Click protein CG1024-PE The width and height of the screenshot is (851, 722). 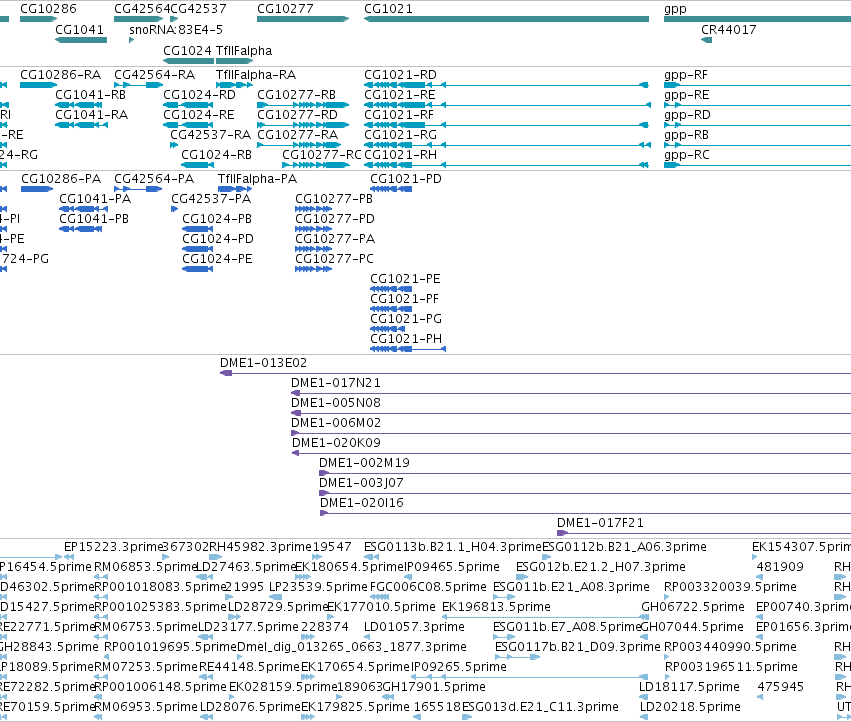[x=217, y=259]
